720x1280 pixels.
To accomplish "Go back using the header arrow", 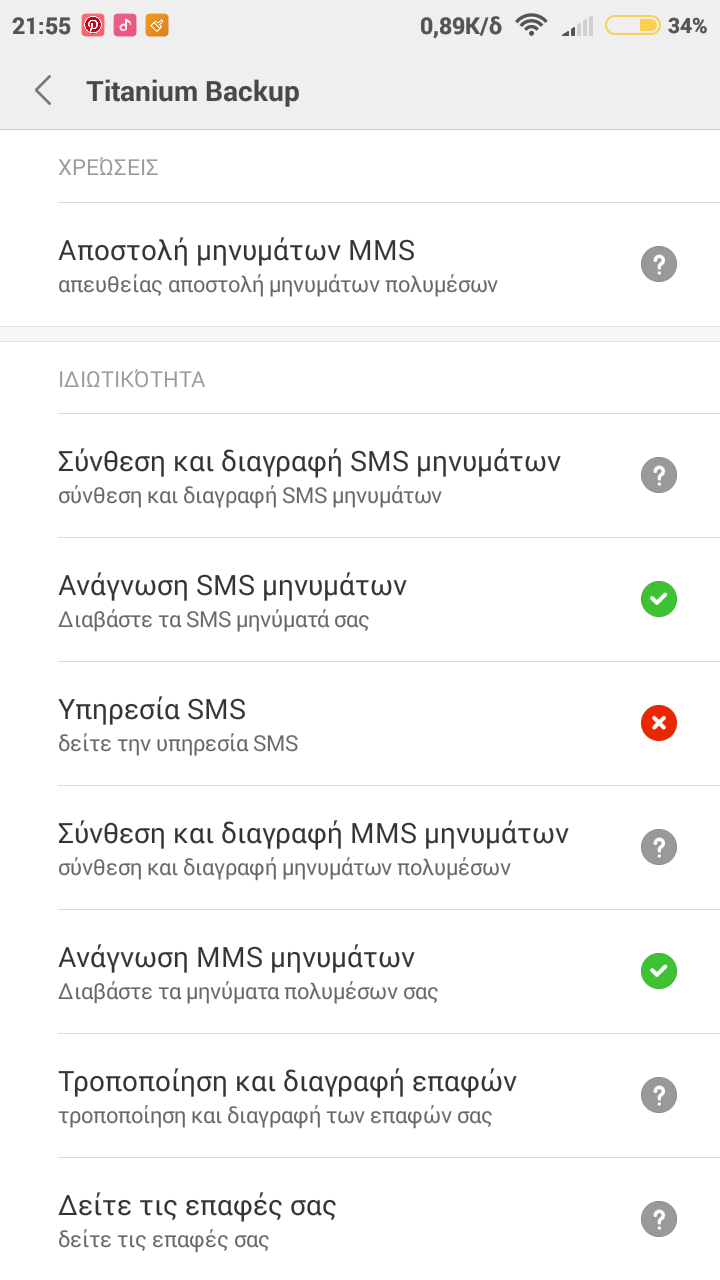I will (x=43, y=91).
